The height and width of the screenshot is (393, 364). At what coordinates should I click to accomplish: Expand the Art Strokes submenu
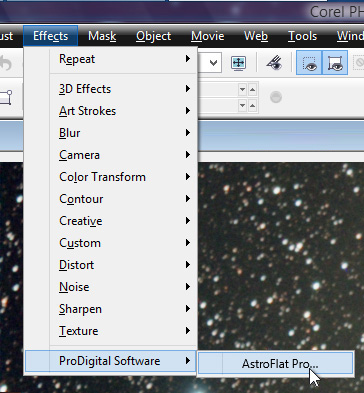pyautogui.click(x=111, y=111)
